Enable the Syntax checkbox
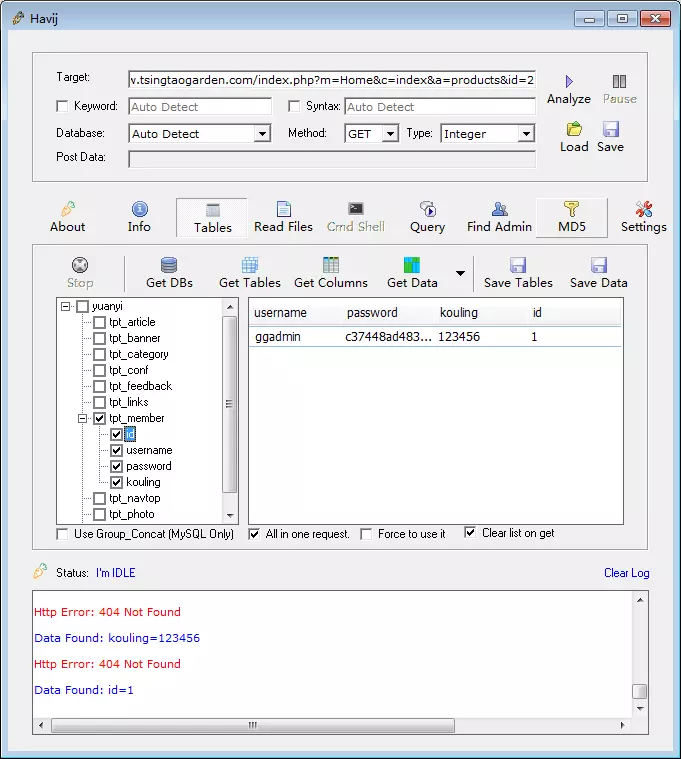The width and height of the screenshot is (681, 759). [x=294, y=106]
